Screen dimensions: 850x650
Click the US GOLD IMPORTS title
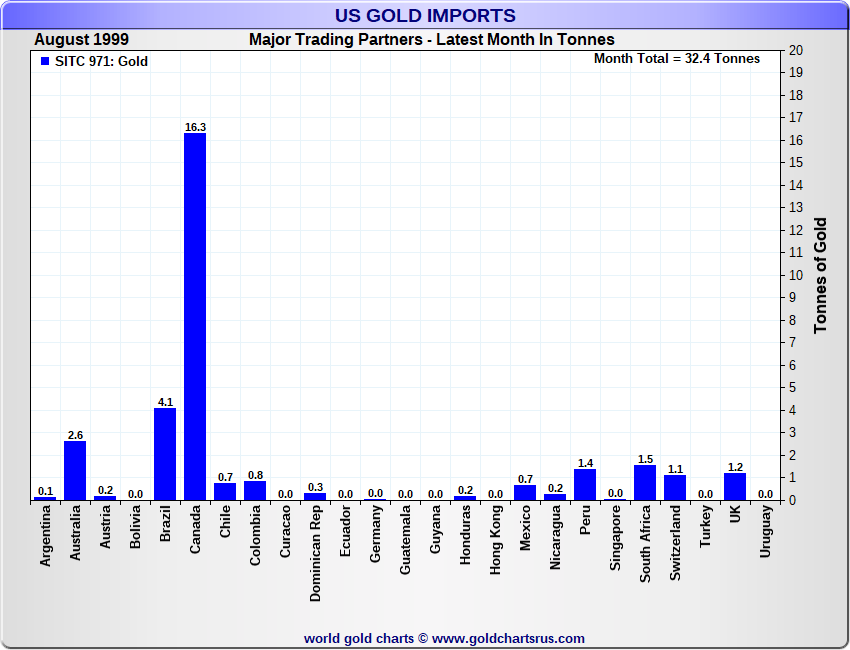(425, 15)
